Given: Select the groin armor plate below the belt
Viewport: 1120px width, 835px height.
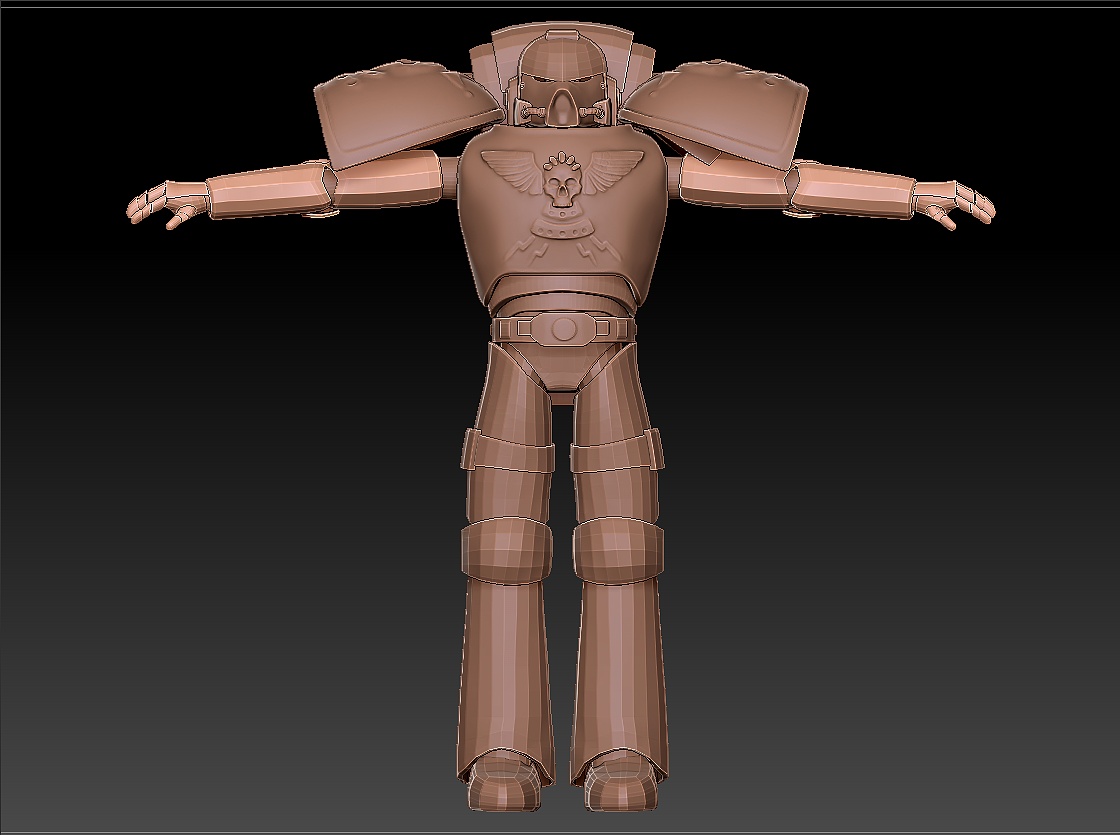Looking at the screenshot, I should point(564,366).
